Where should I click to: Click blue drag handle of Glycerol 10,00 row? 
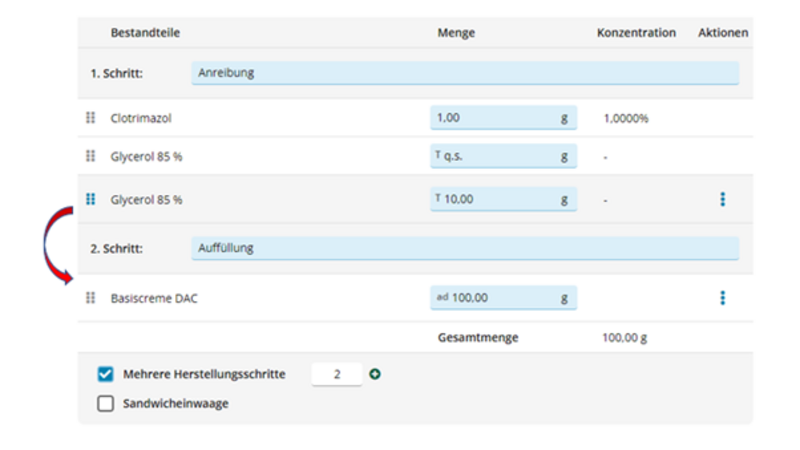pyautogui.click(x=90, y=199)
